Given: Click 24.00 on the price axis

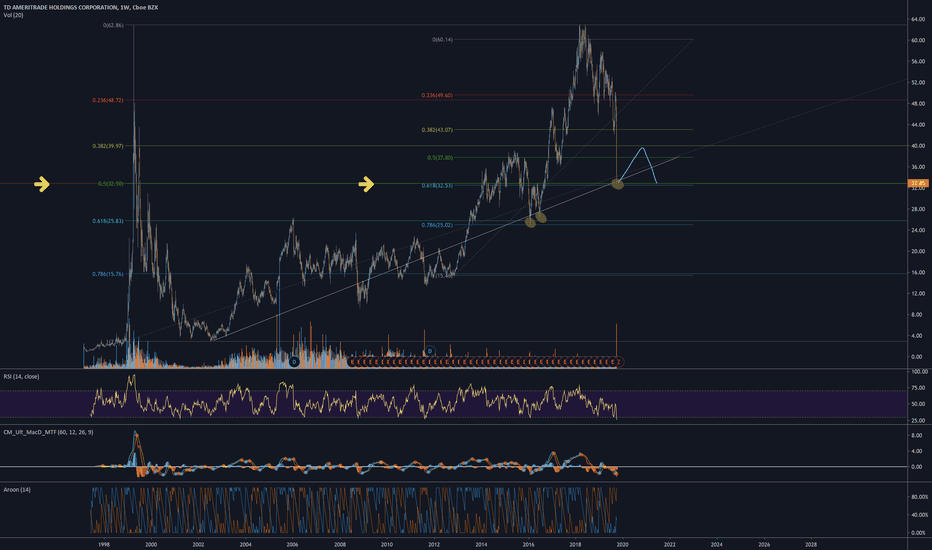Looking at the screenshot, I should (918, 230).
